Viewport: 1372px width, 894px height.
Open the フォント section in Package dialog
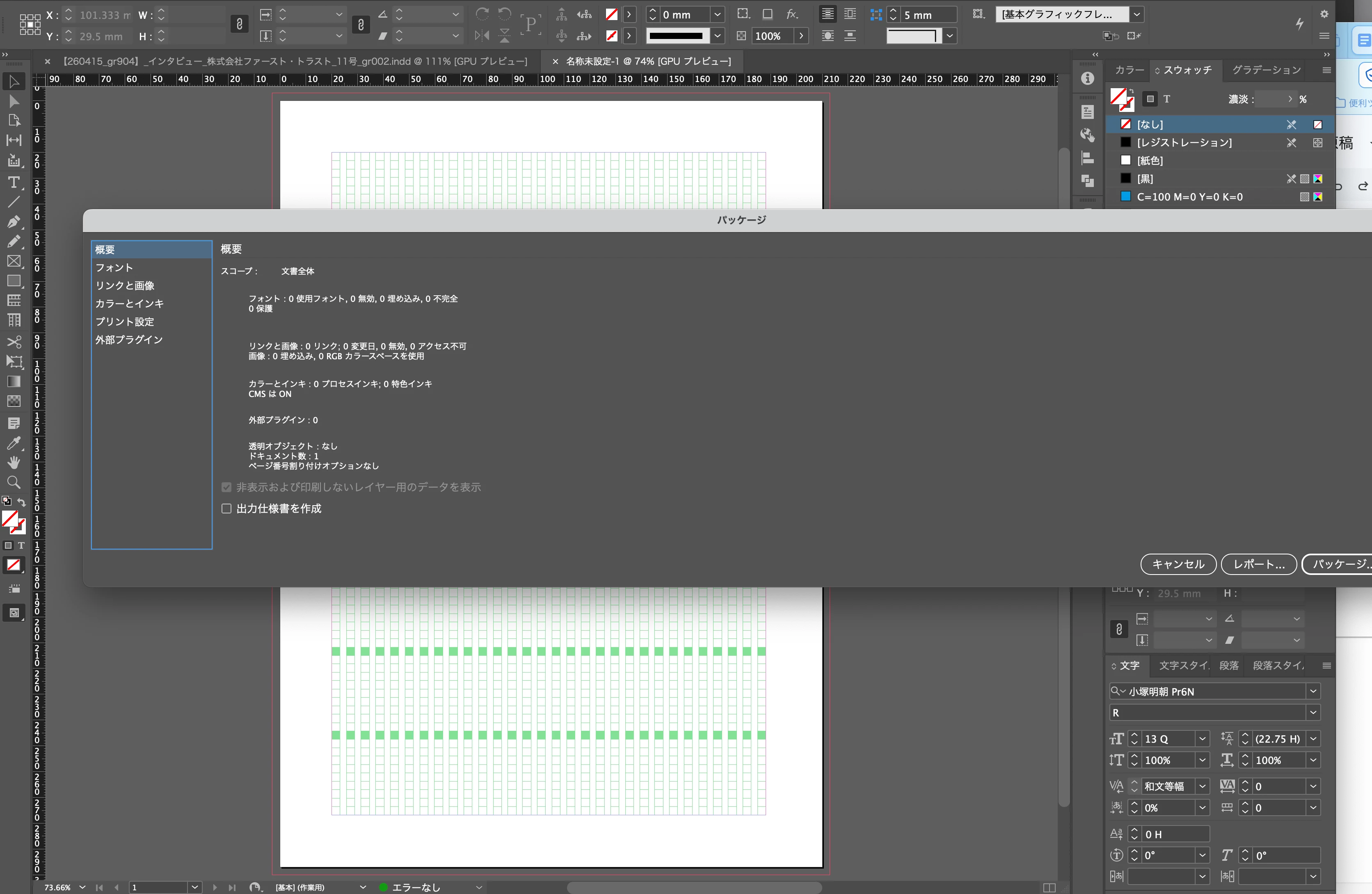[x=114, y=267]
